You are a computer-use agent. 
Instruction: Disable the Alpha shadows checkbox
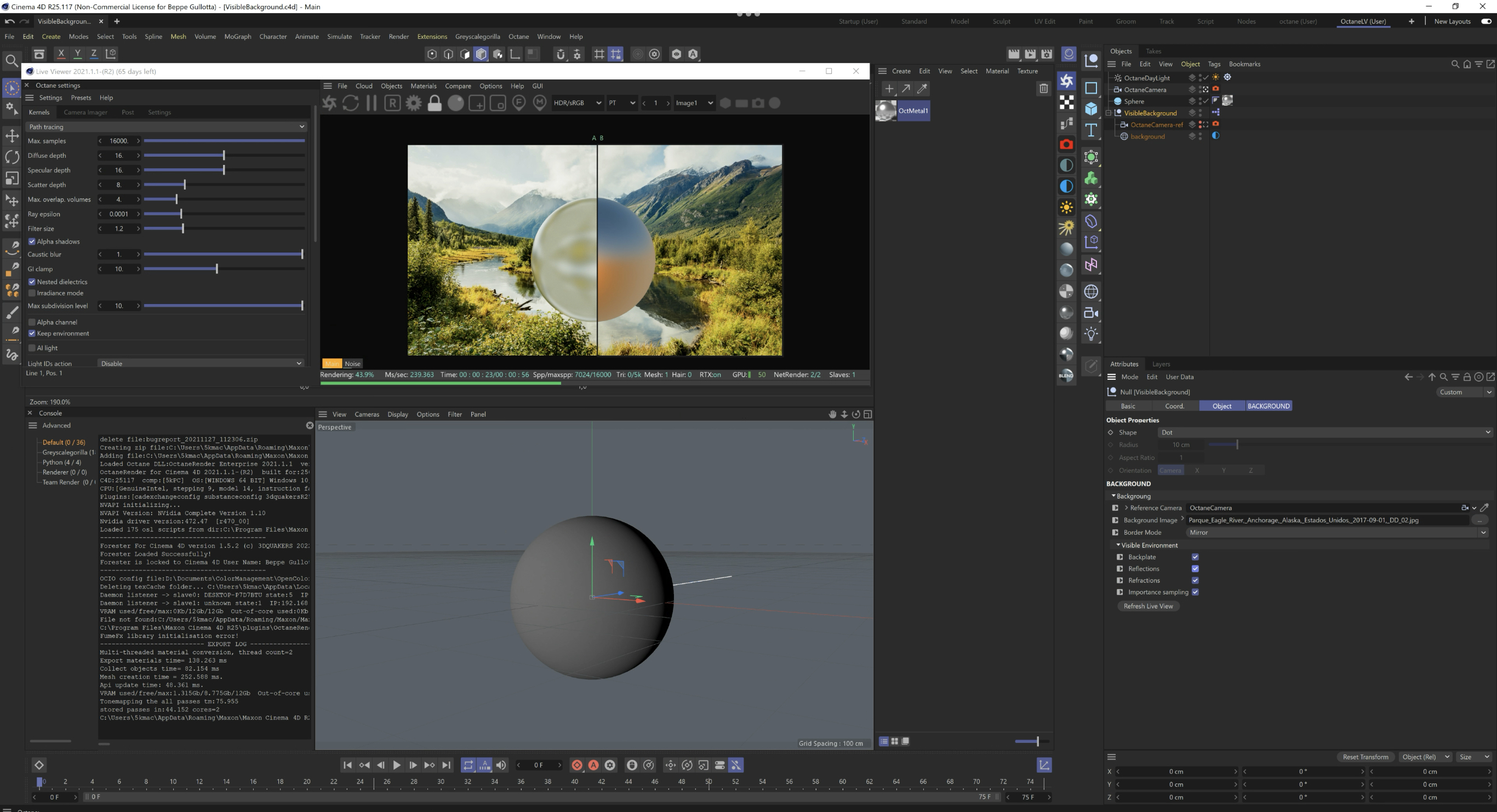(32, 241)
